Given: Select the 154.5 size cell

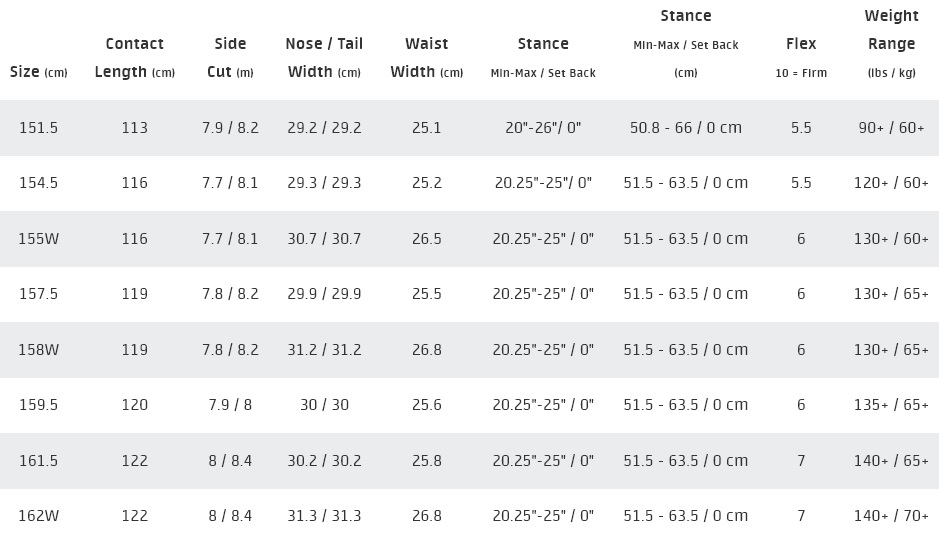Looking at the screenshot, I should (39, 183).
